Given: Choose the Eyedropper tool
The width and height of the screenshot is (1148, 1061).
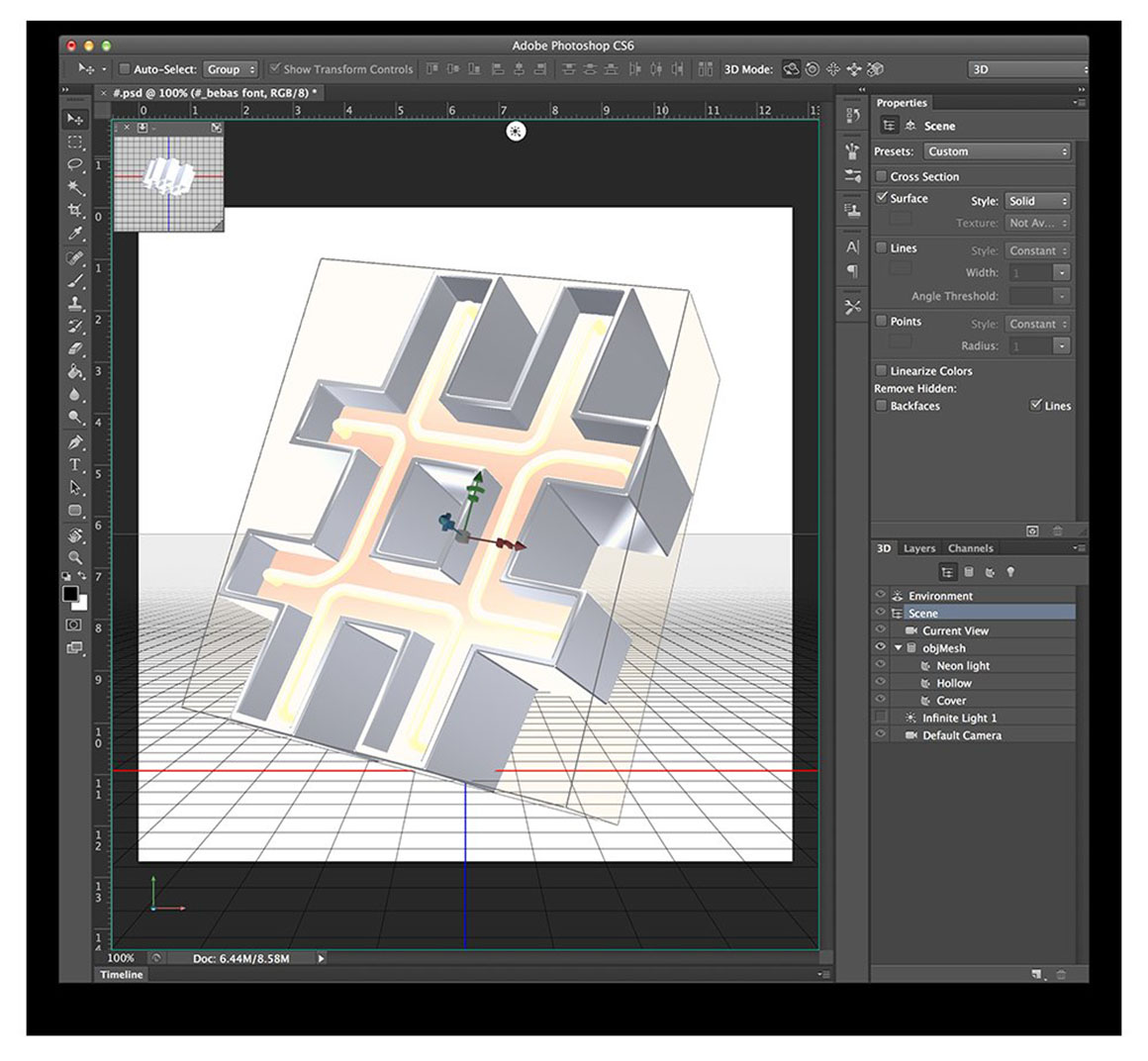Looking at the screenshot, I should coord(75,234).
